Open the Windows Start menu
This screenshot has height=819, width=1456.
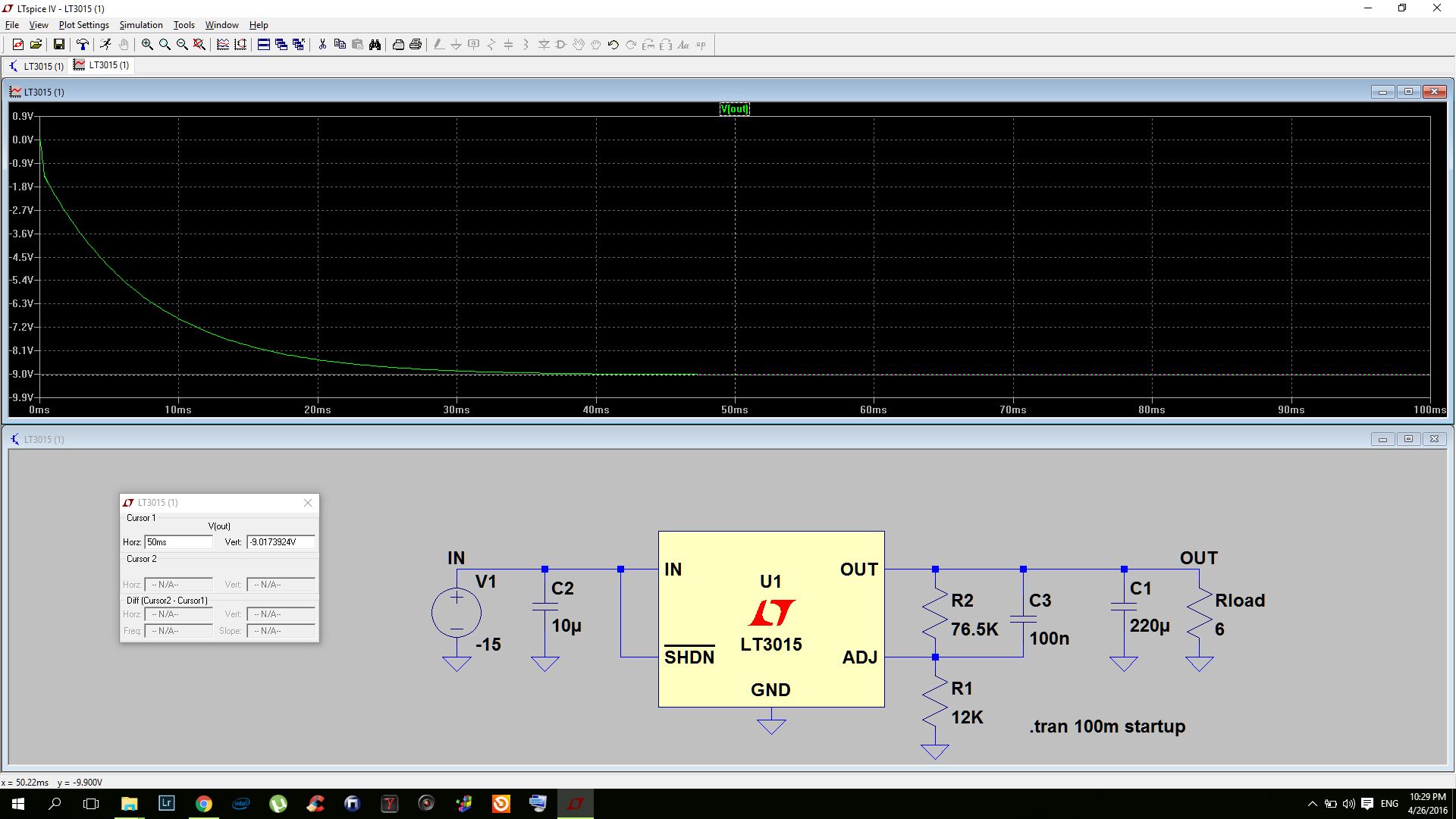18,804
